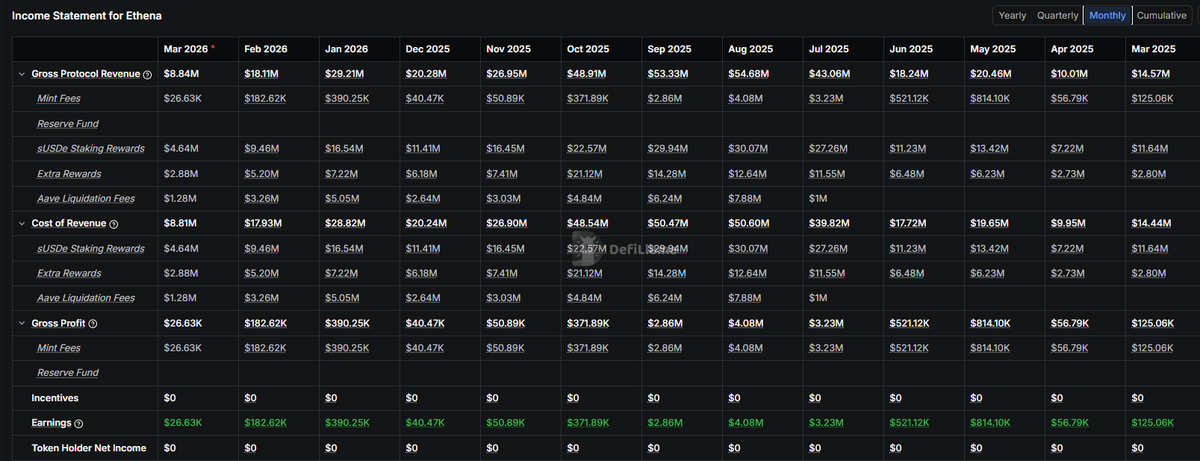Open info icon next to Earnings
This screenshot has height=461, width=1200.
tap(78, 424)
